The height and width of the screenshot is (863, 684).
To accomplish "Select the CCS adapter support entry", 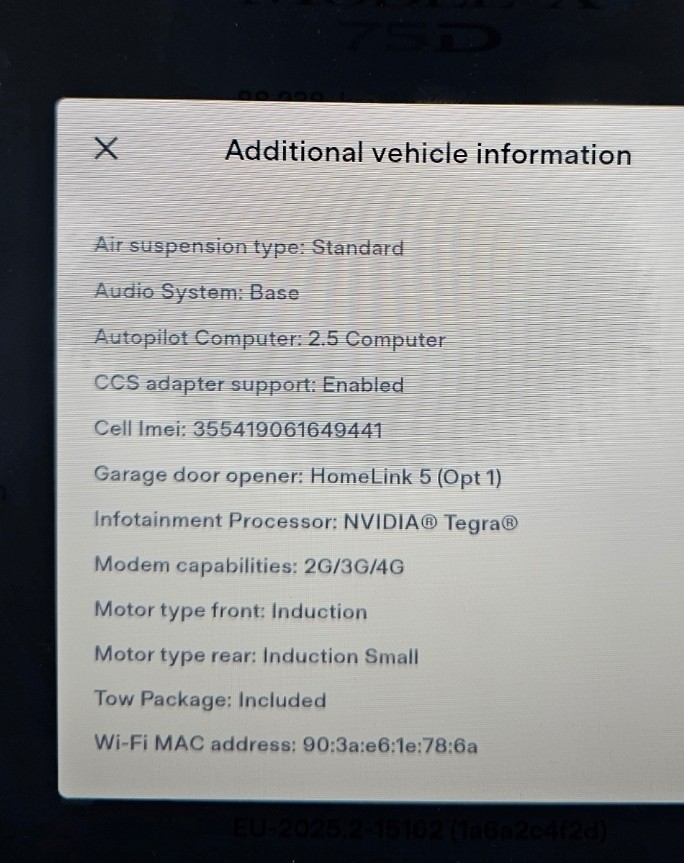I will 249,384.
